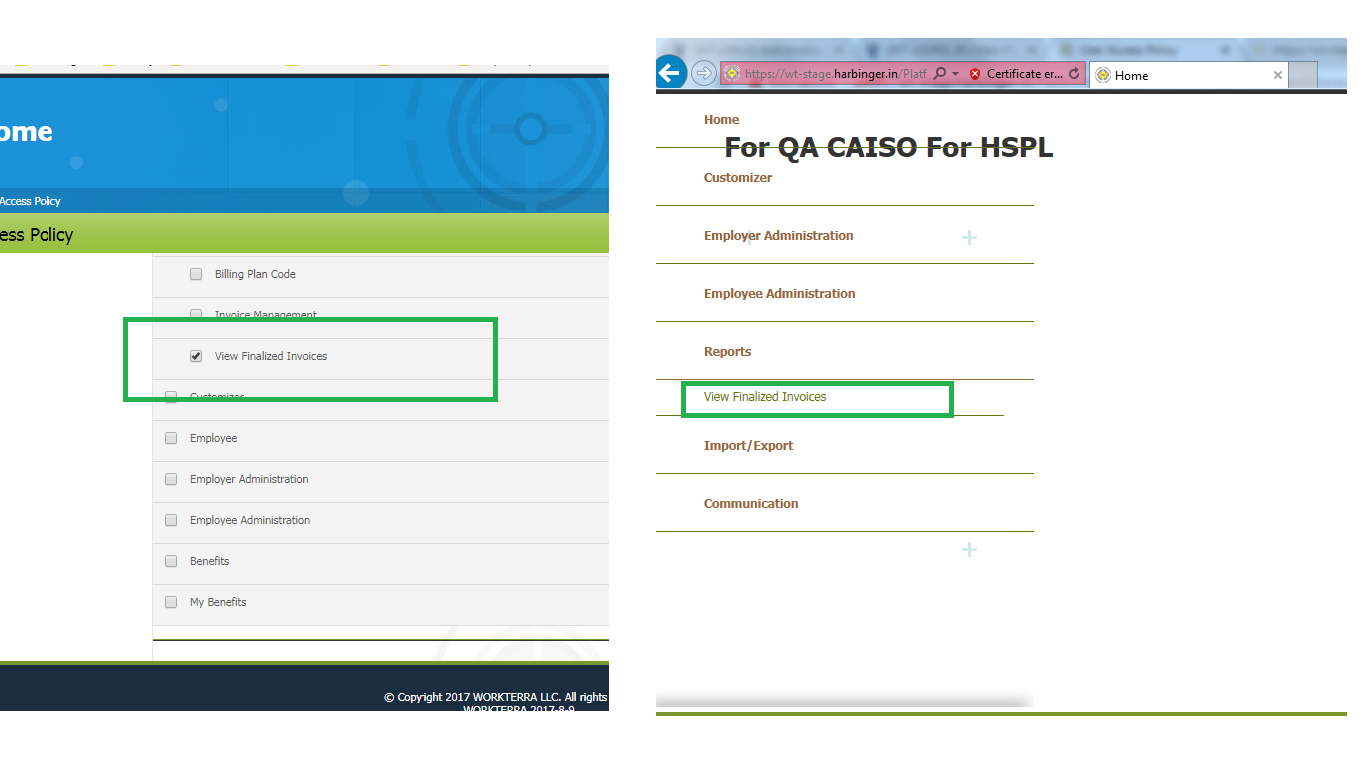Click the browser Back arrow button
The height and width of the screenshot is (768, 1366).
pyautogui.click(x=670, y=73)
